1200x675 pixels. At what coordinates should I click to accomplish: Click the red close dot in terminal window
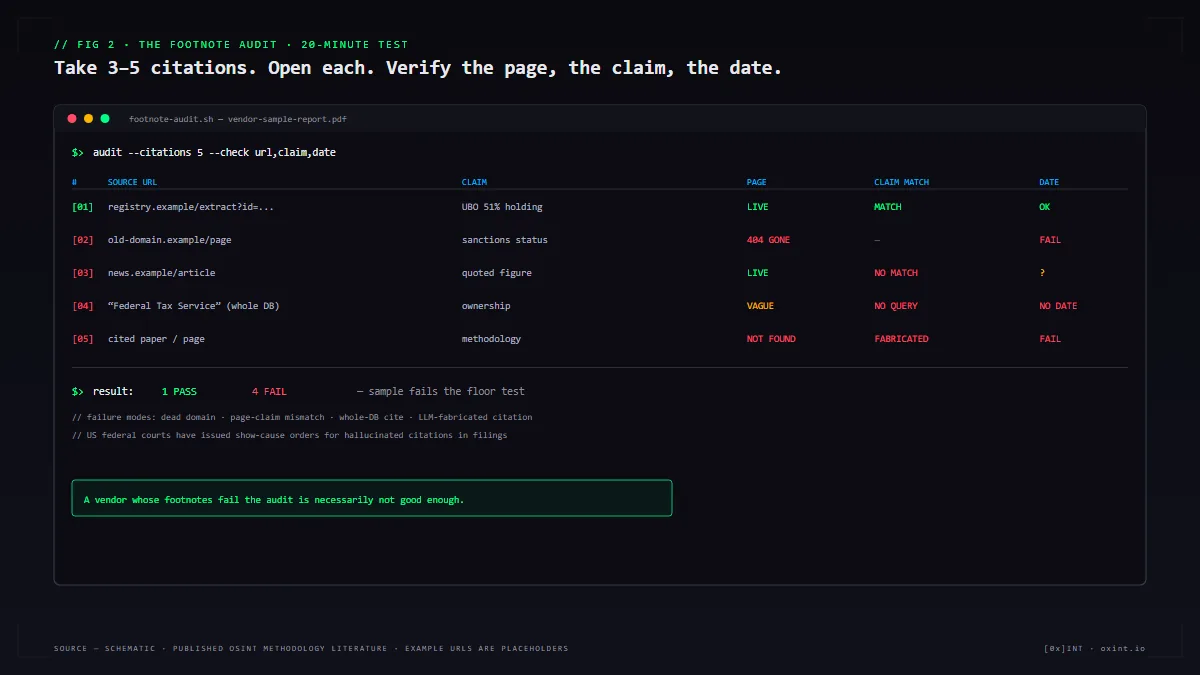72,119
